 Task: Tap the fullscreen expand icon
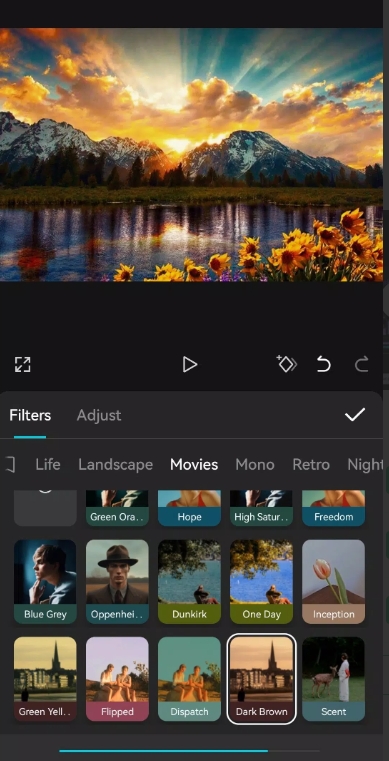22,364
